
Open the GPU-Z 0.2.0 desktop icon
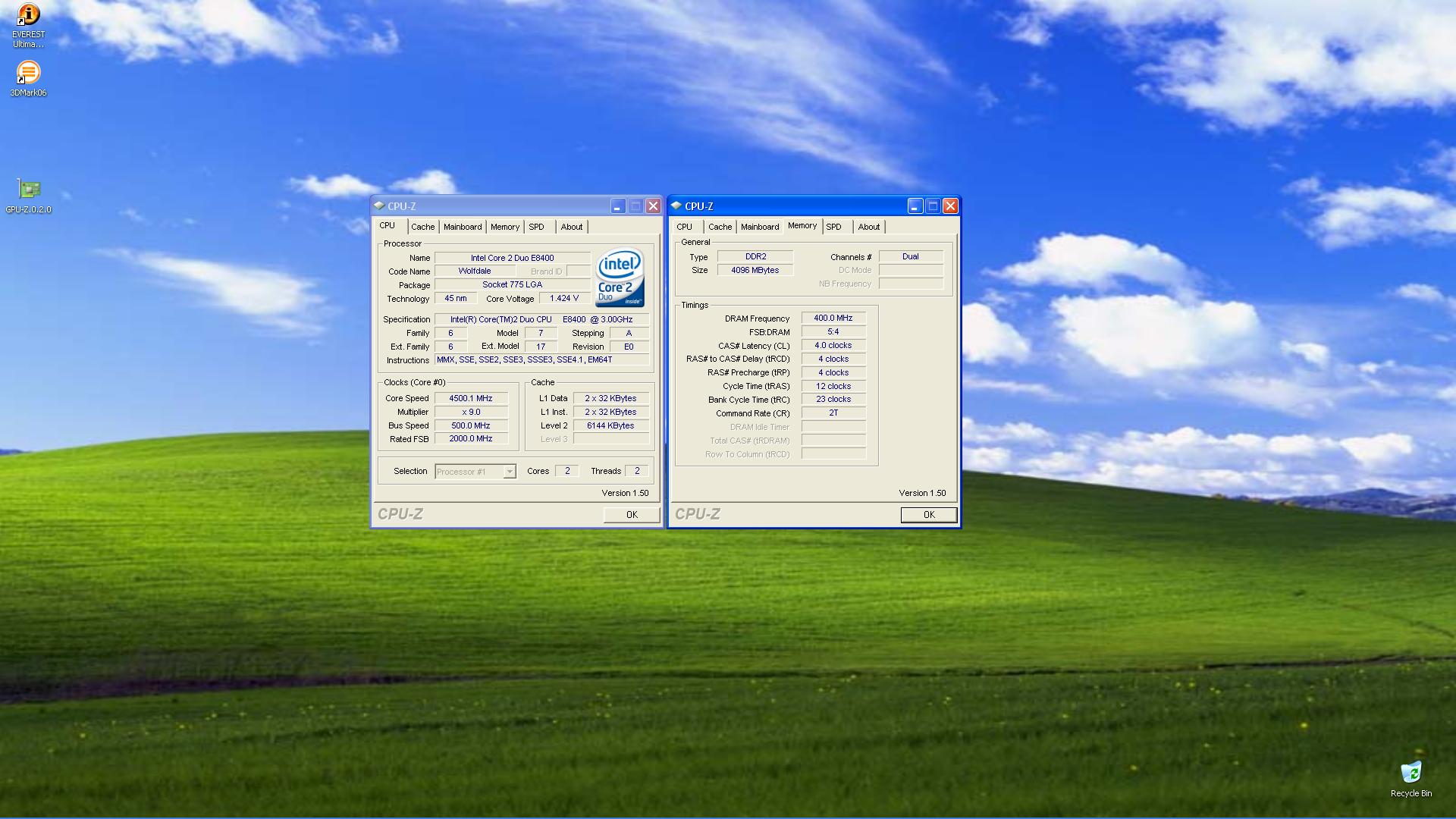click(29, 196)
